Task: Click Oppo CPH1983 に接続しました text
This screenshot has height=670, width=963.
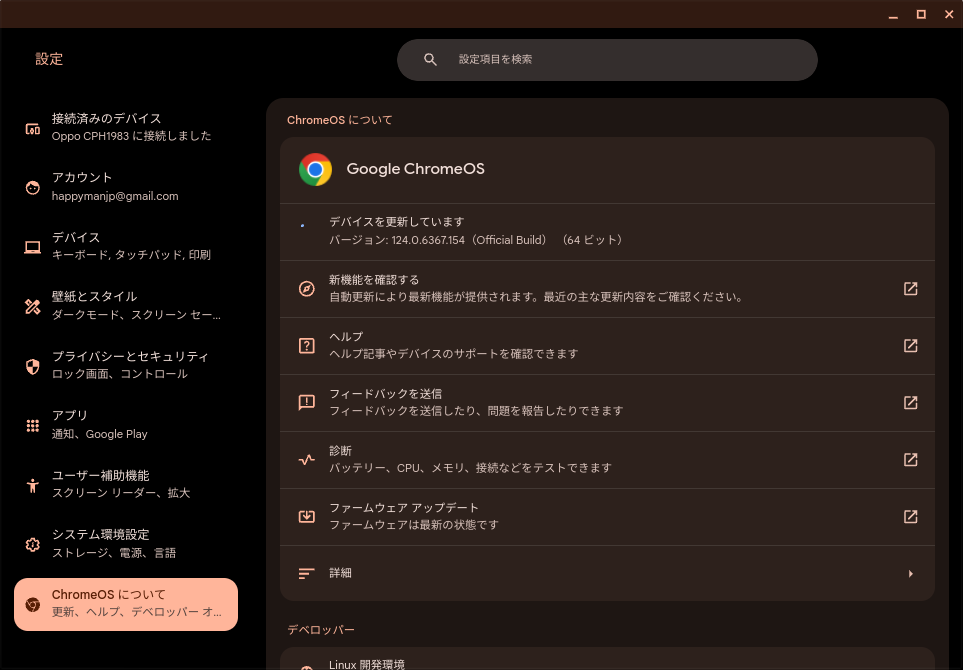Action: 131,136
